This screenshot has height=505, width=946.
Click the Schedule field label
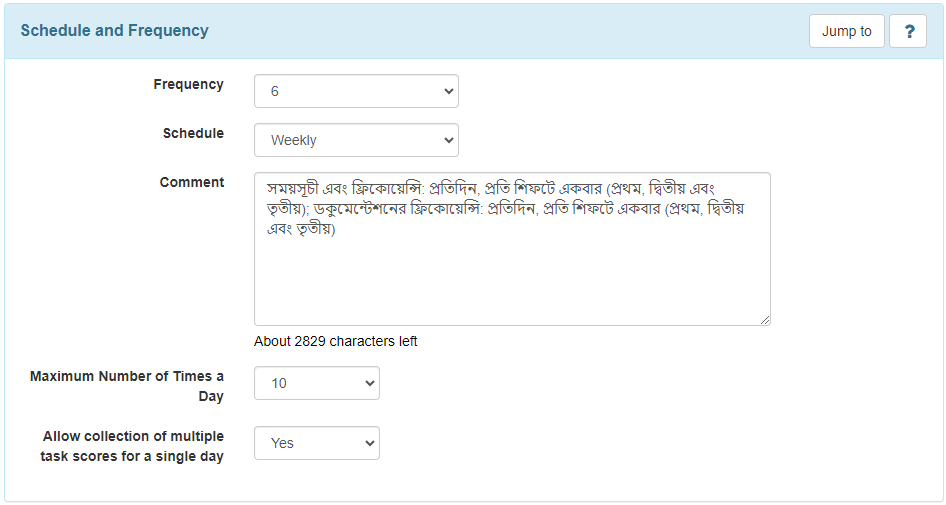click(x=193, y=133)
